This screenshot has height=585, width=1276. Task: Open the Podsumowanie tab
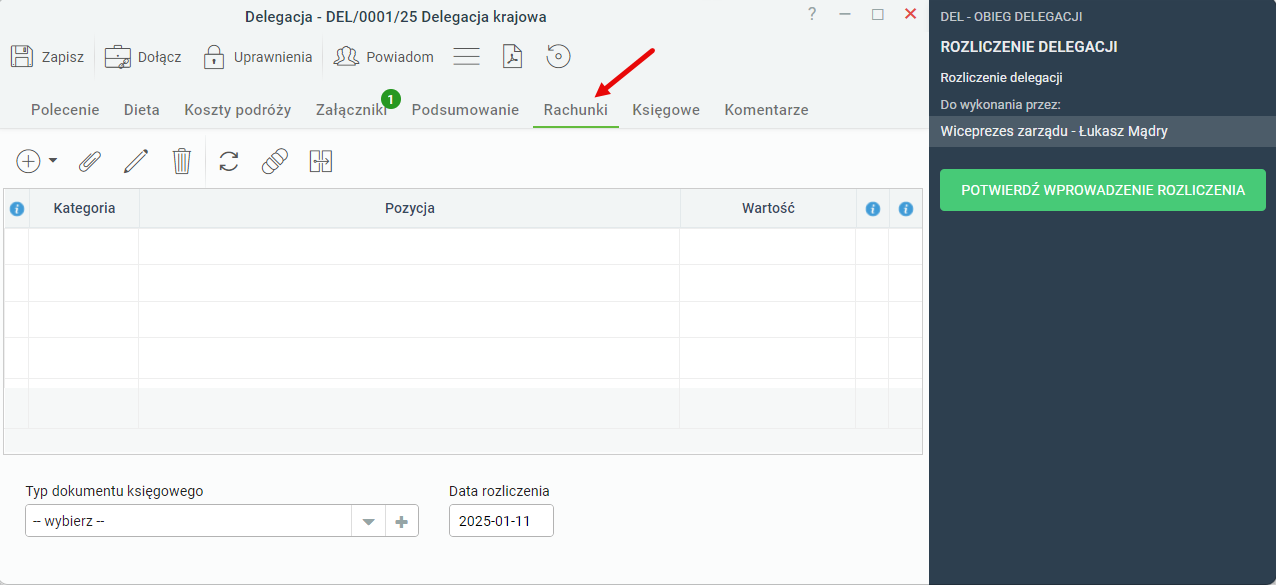tap(465, 110)
